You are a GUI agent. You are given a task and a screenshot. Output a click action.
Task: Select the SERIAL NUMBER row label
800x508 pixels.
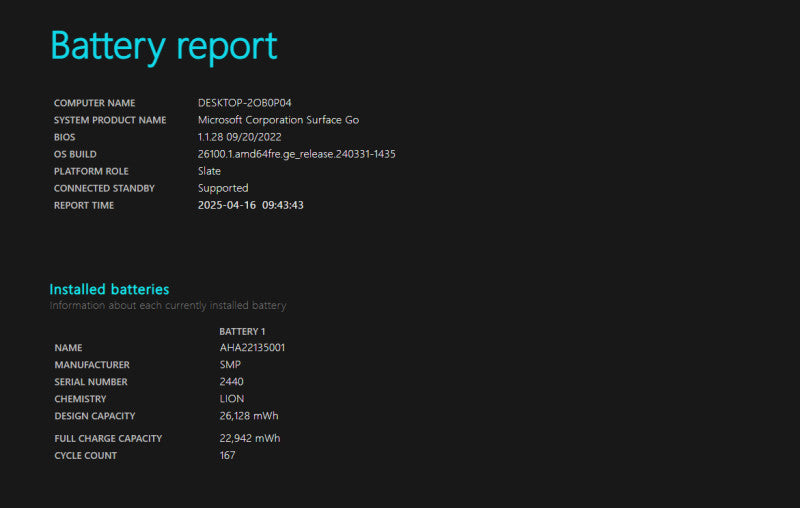(x=91, y=382)
